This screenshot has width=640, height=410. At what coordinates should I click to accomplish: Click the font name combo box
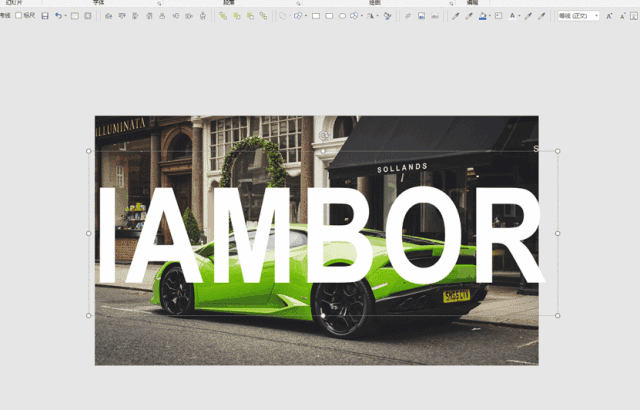(x=578, y=16)
